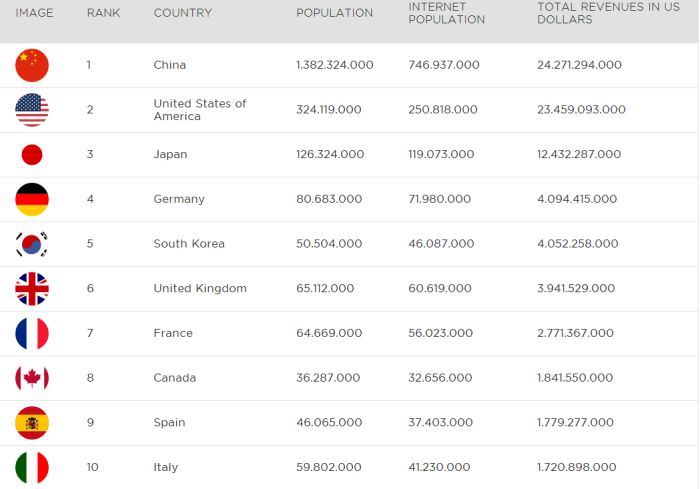Click the Spain flag icon

(x=32, y=422)
